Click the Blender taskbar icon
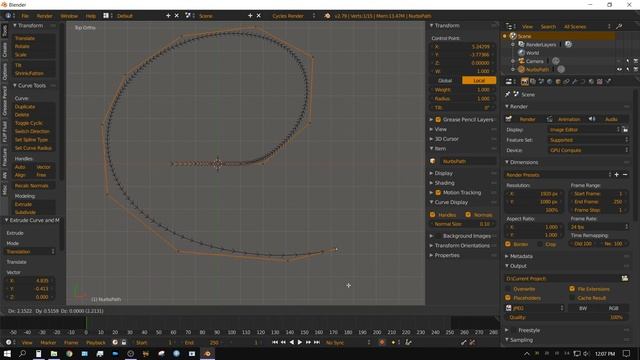640x360 pixels. point(207,353)
